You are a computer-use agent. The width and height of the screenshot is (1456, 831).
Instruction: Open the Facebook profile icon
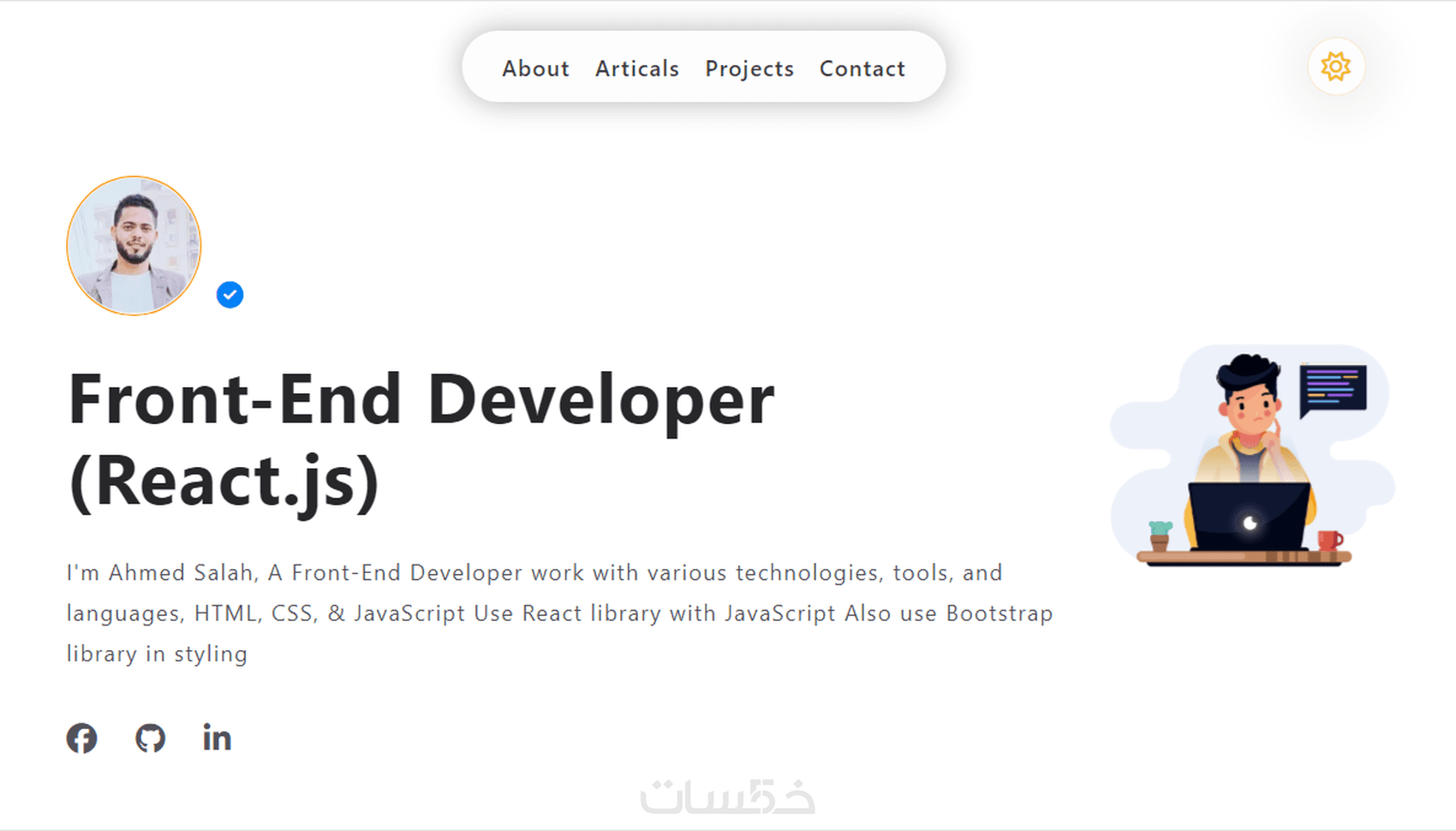(x=81, y=738)
